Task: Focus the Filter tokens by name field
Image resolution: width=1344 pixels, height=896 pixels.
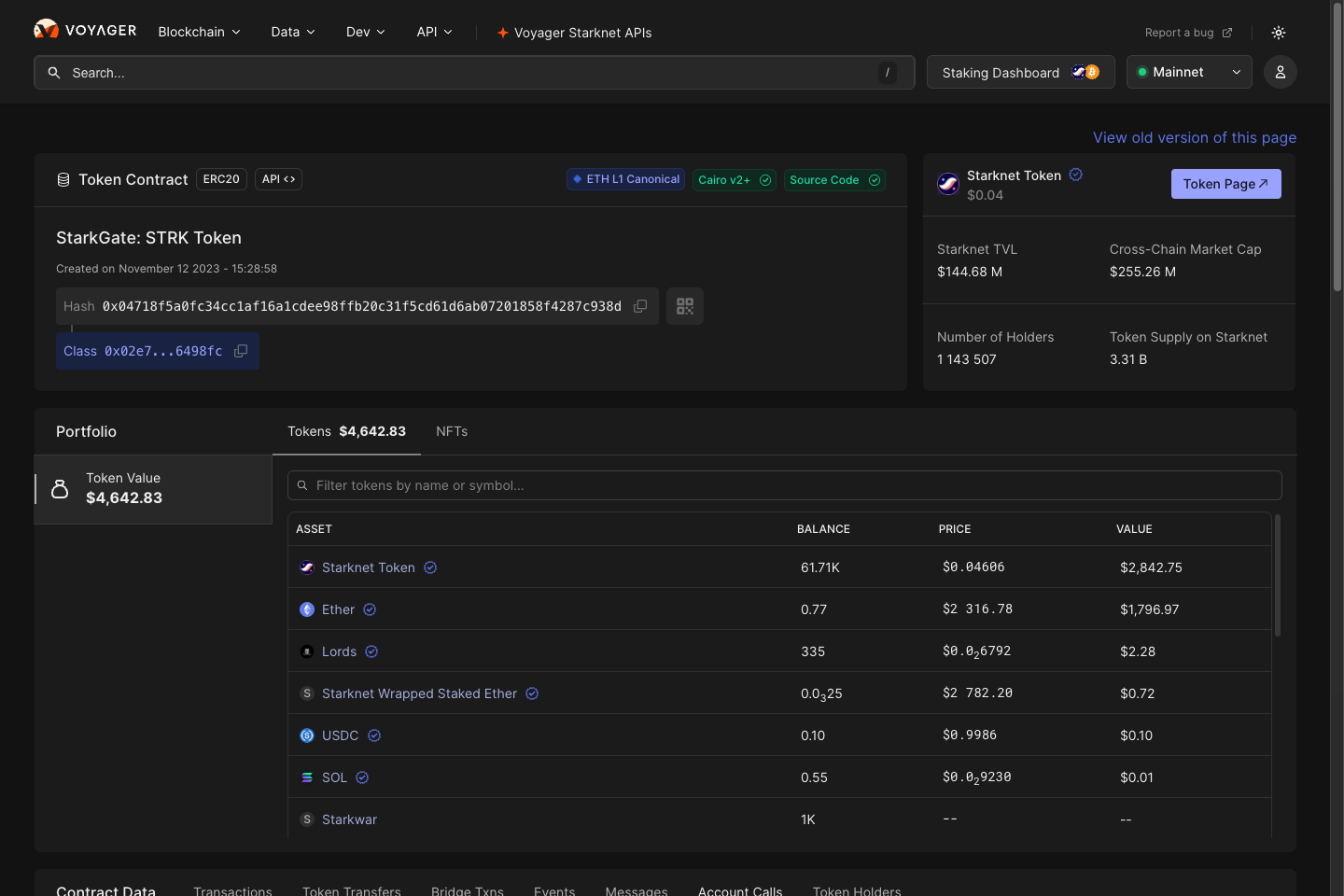Action: coord(784,485)
